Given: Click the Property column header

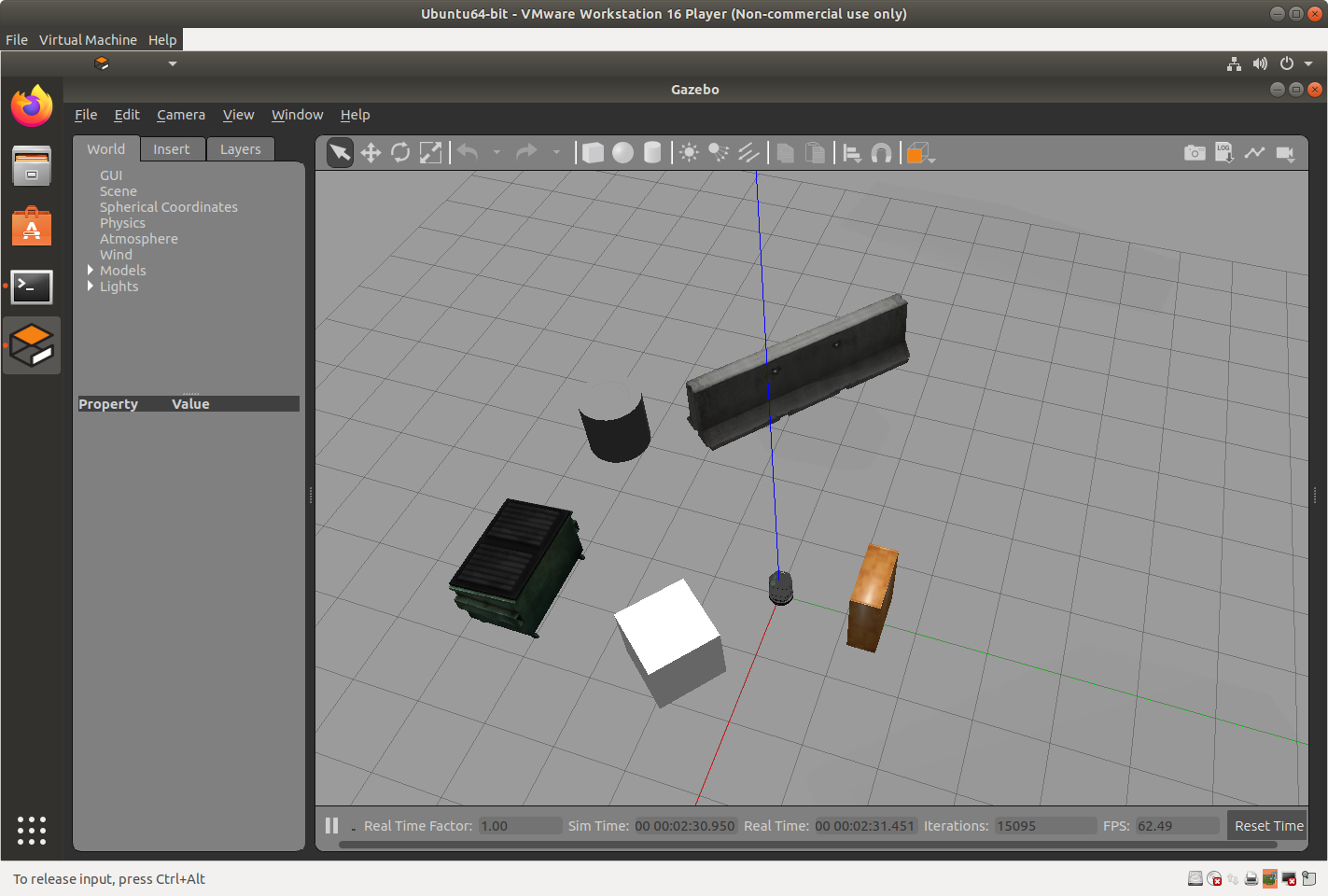Looking at the screenshot, I should 108,404.
